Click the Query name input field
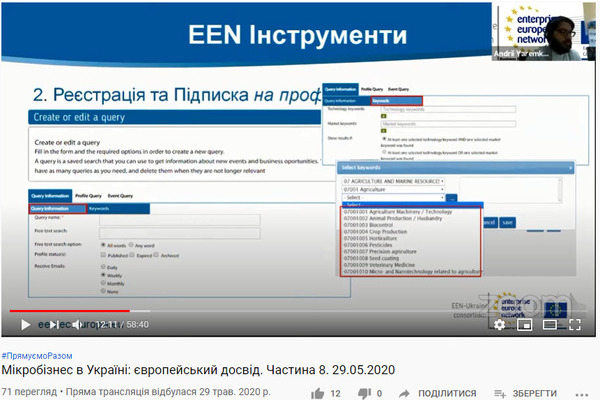 (180, 220)
